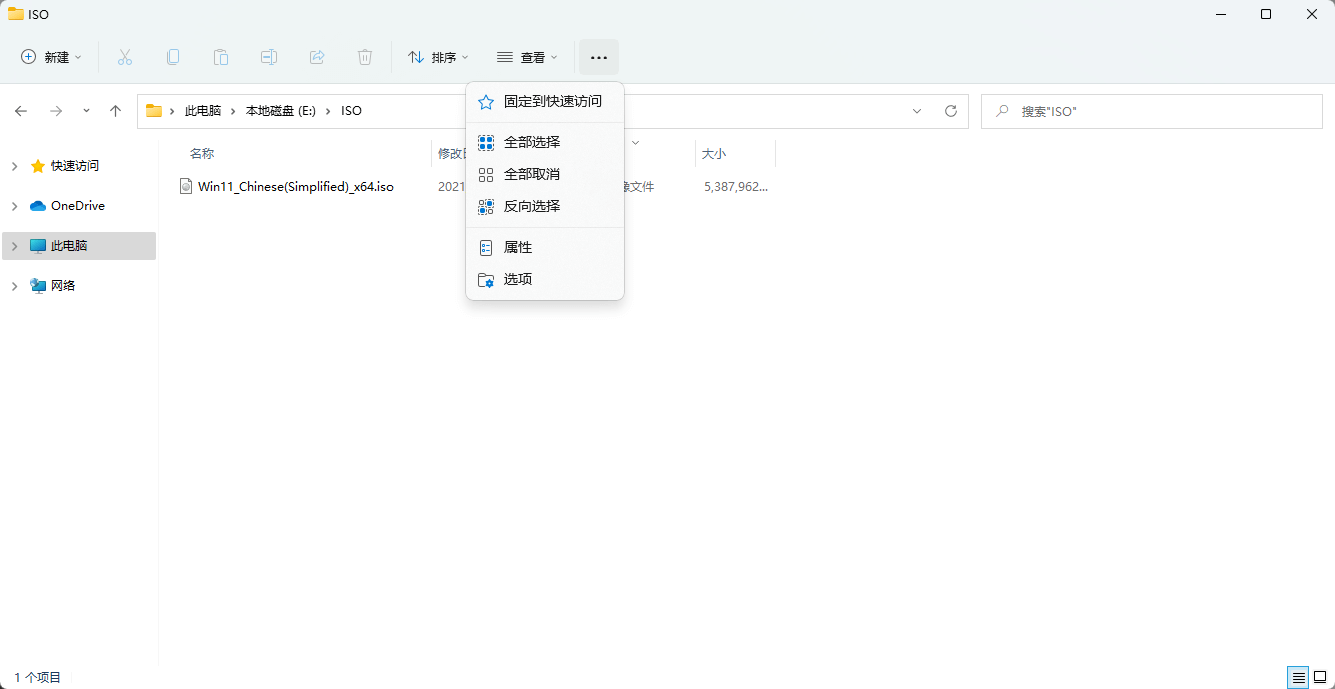Click the Rename icon in toolbar
The width and height of the screenshot is (1335, 689).
click(269, 57)
